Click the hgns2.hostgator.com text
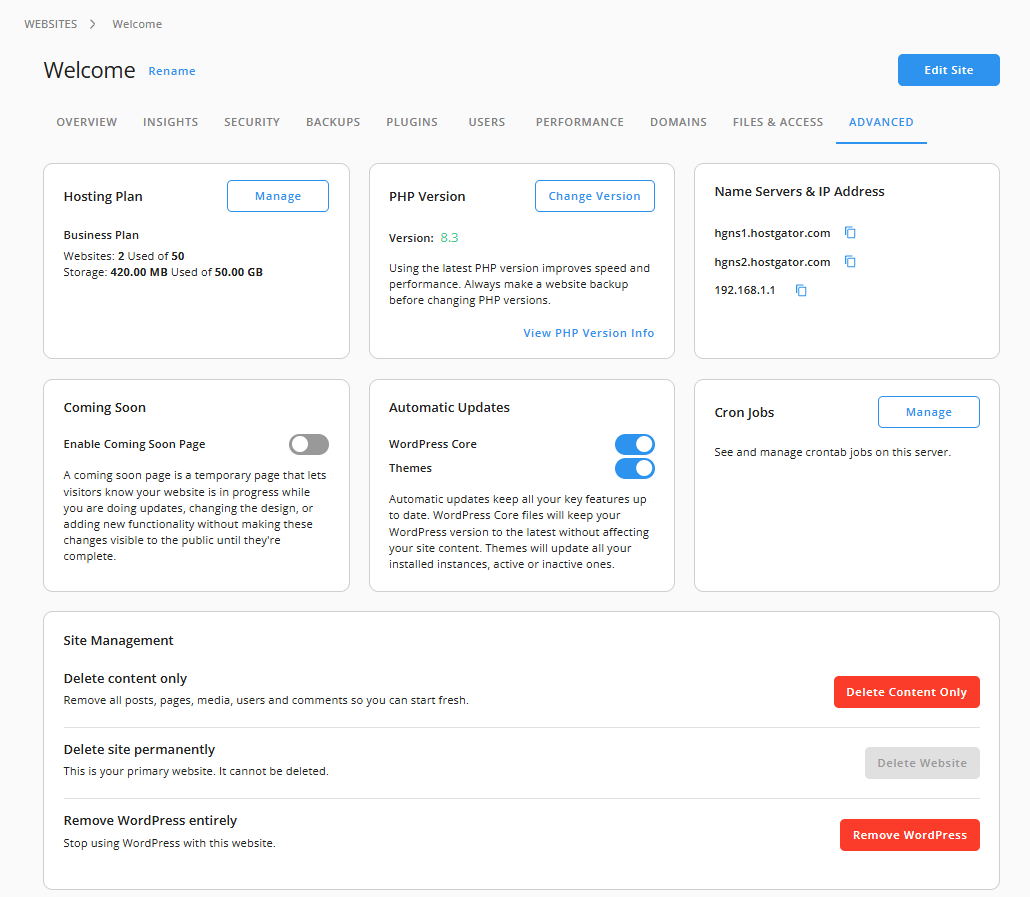This screenshot has width=1030, height=897. [x=772, y=262]
